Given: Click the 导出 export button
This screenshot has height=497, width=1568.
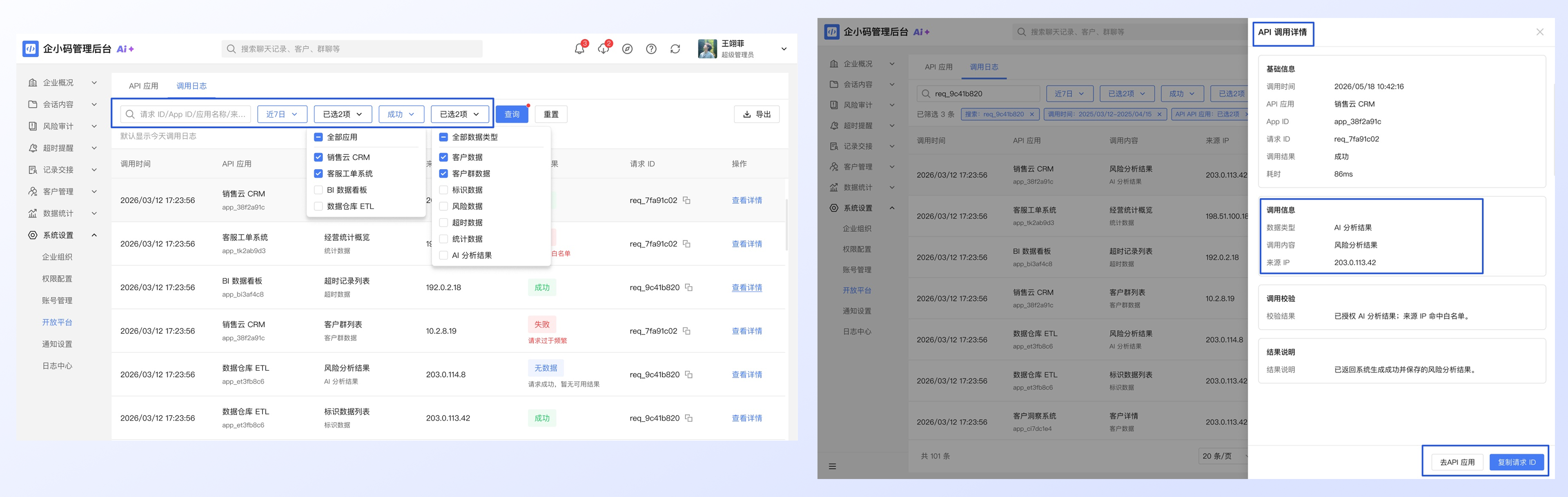Looking at the screenshot, I should click(x=757, y=114).
